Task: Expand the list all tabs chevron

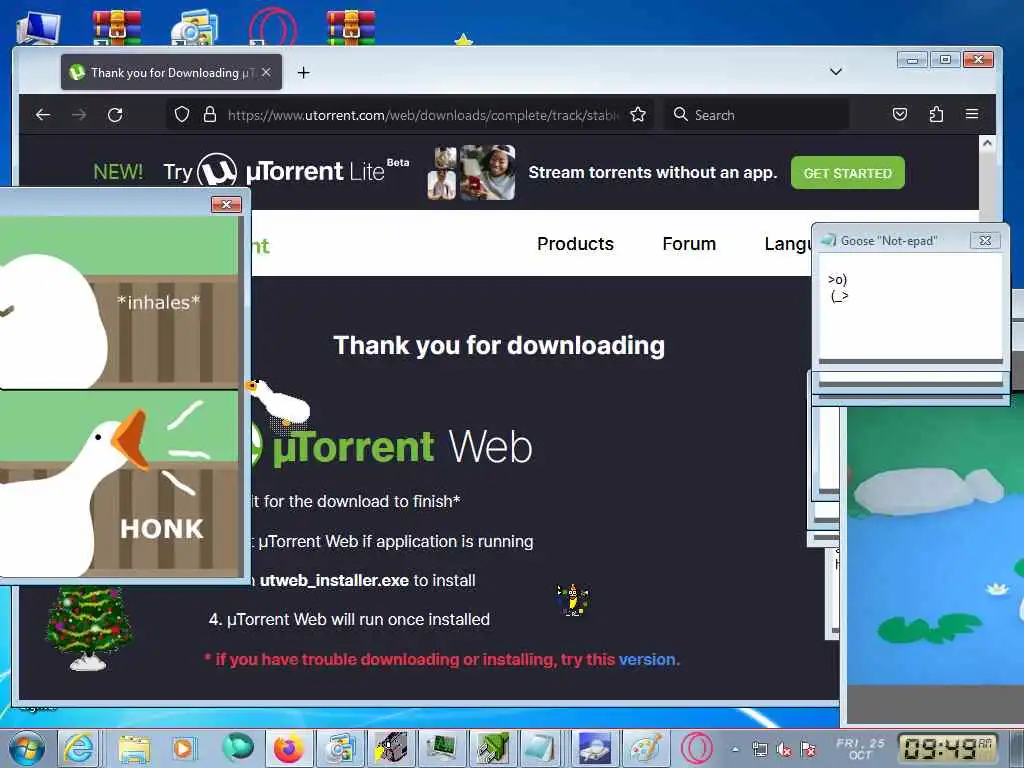Action: click(x=836, y=71)
